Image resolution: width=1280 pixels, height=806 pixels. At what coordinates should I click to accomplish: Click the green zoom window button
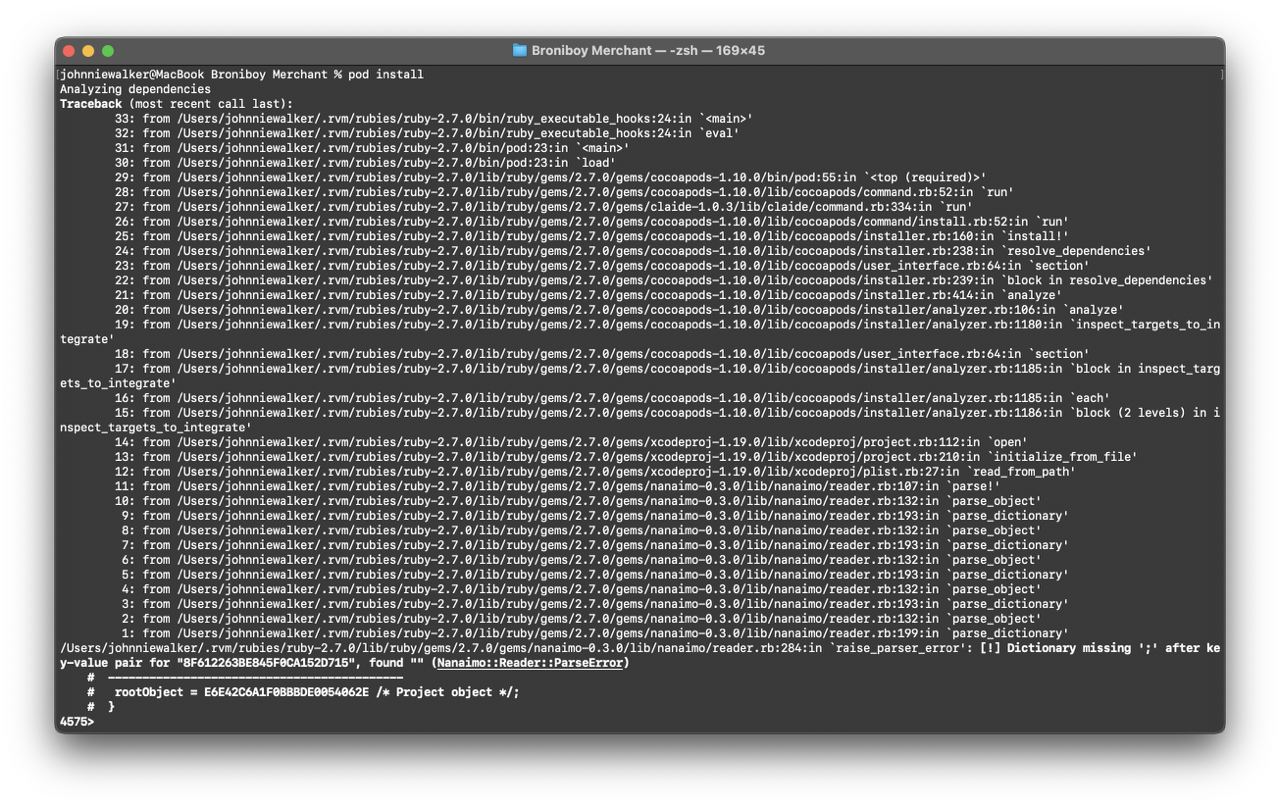pos(108,51)
